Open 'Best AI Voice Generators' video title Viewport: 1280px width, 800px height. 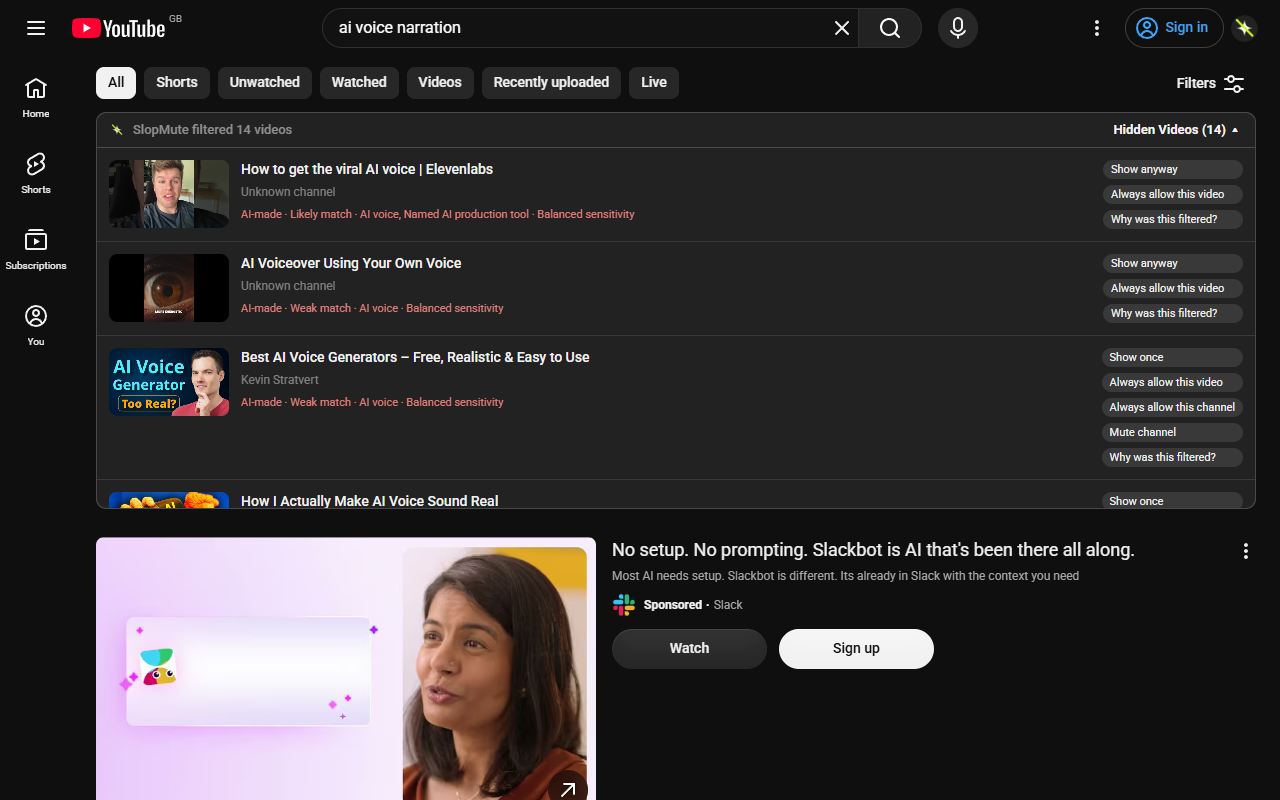pyautogui.click(x=415, y=357)
